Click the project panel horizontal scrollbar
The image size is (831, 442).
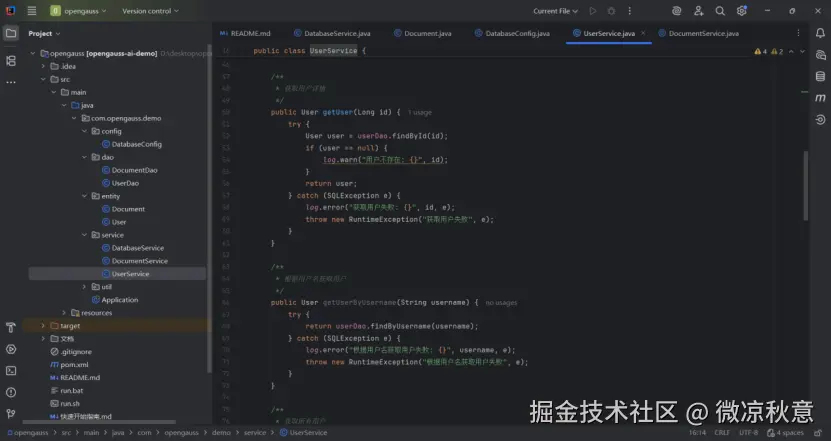99,422
